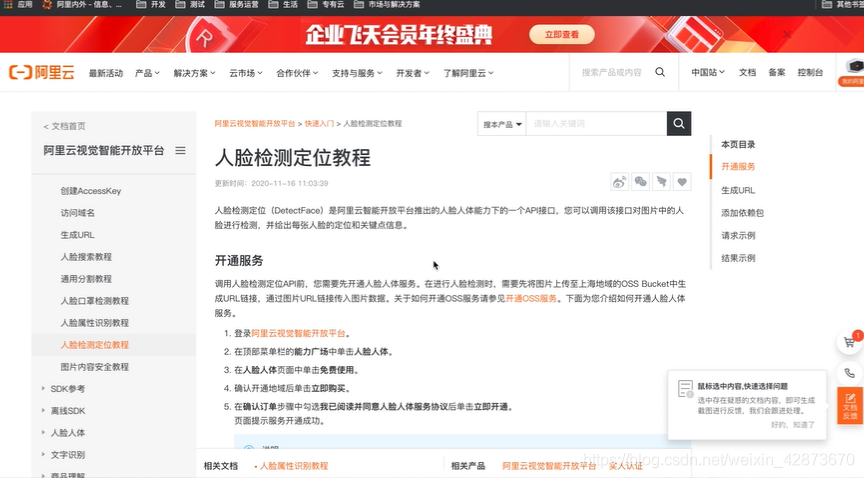Select 人脸检测定位教程 in sidebar
The height and width of the screenshot is (478, 864).
[94, 345]
